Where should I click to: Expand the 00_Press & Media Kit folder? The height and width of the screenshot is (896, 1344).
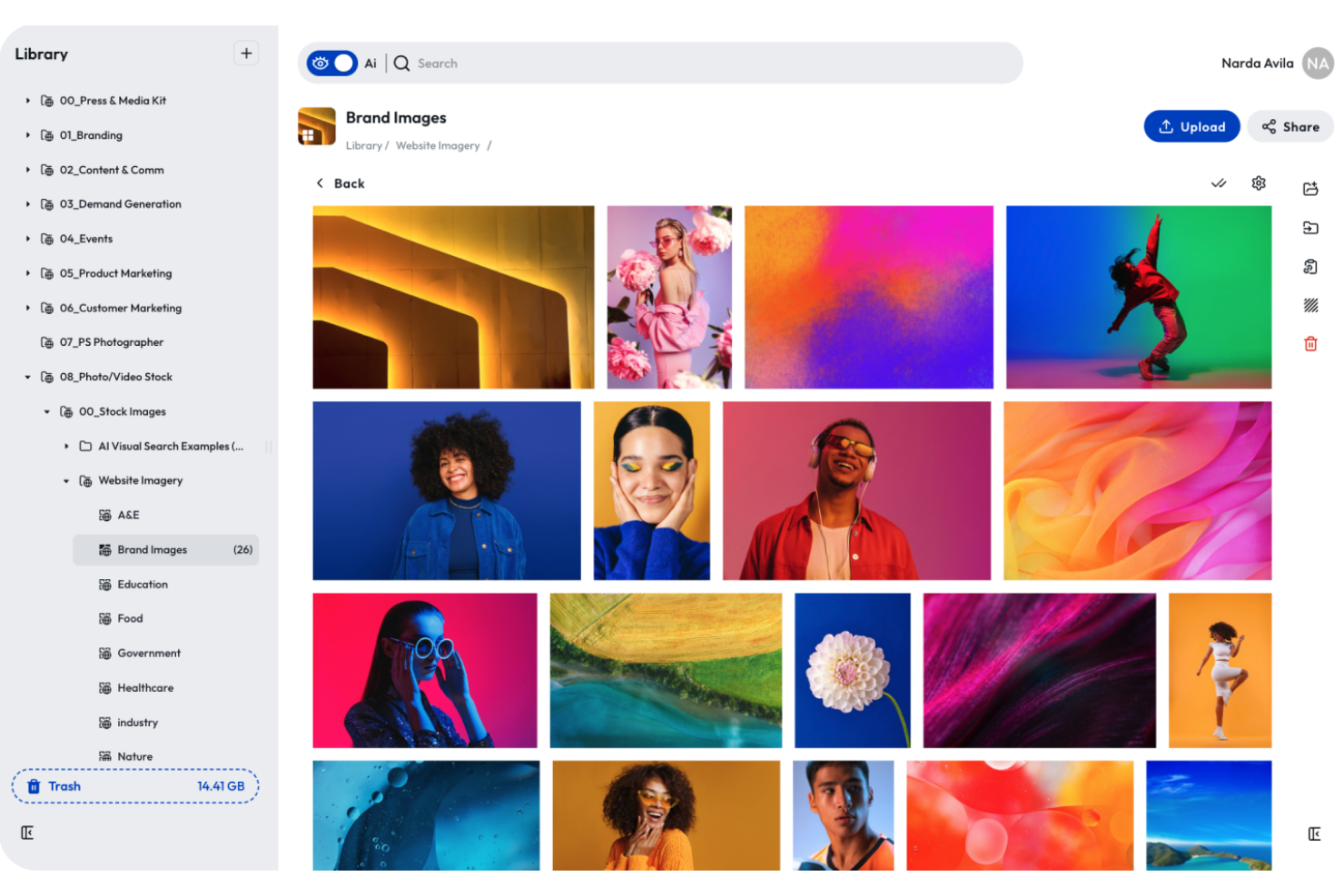pyautogui.click(x=27, y=101)
